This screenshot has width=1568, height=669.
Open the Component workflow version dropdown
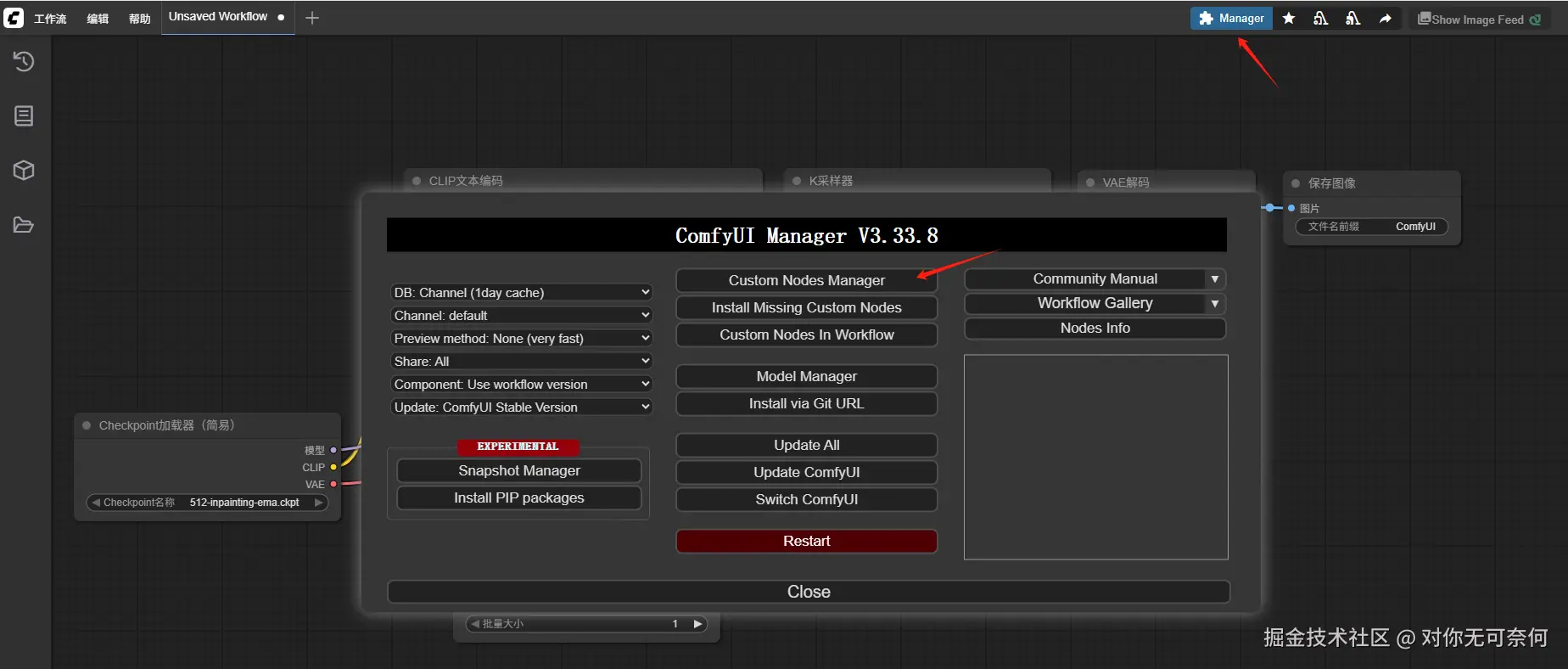coord(521,384)
